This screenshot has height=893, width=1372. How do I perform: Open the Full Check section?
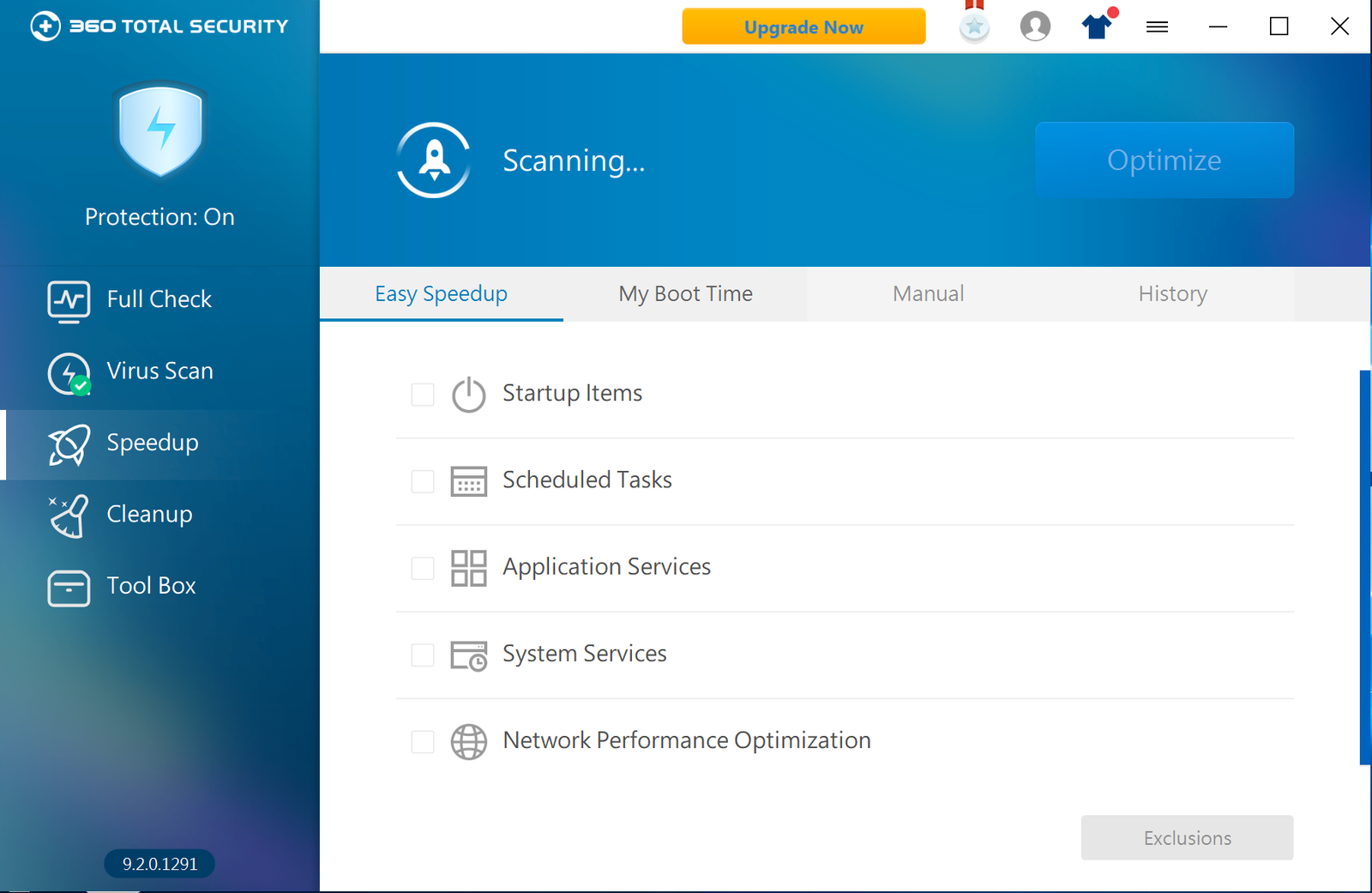[x=159, y=299]
